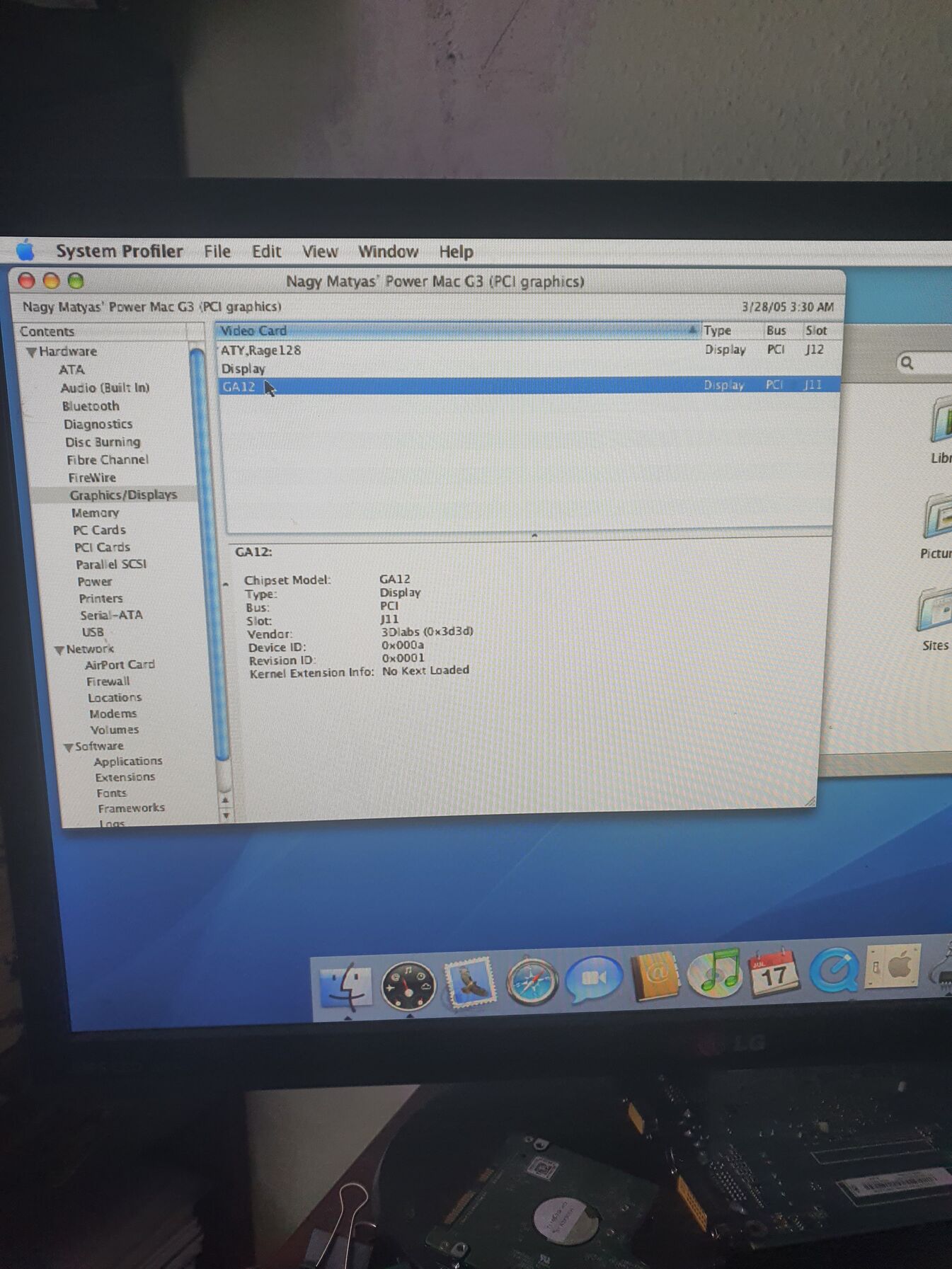Open the File menu

click(x=217, y=251)
